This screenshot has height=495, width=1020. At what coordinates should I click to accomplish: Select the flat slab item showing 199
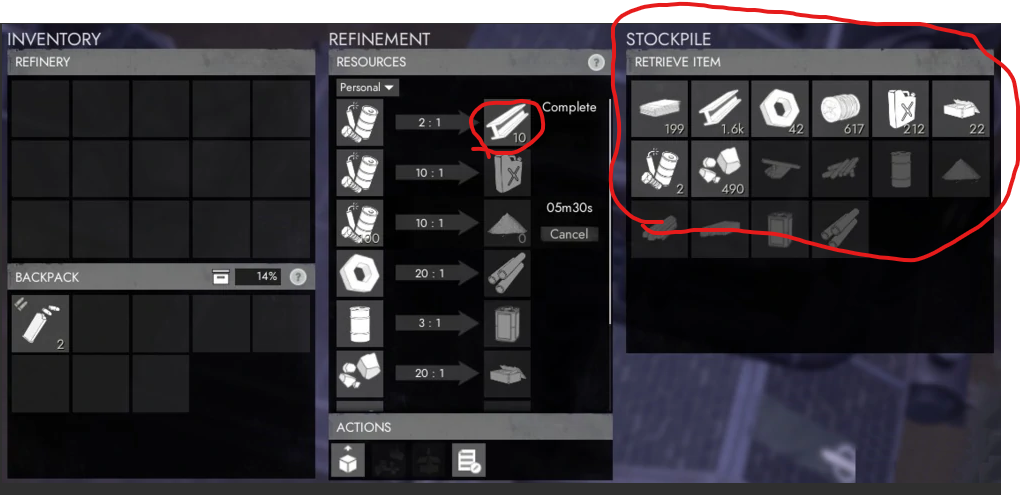(660, 109)
